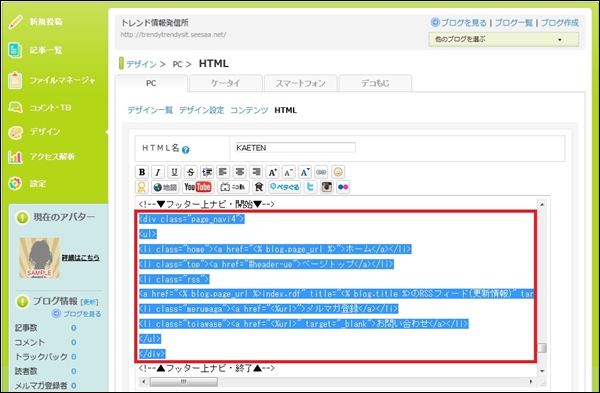Image resolution: width=600 pixels, height=393 pixels.
Task: Click デザイン breadcrumb link
Action: coord(141,64)
